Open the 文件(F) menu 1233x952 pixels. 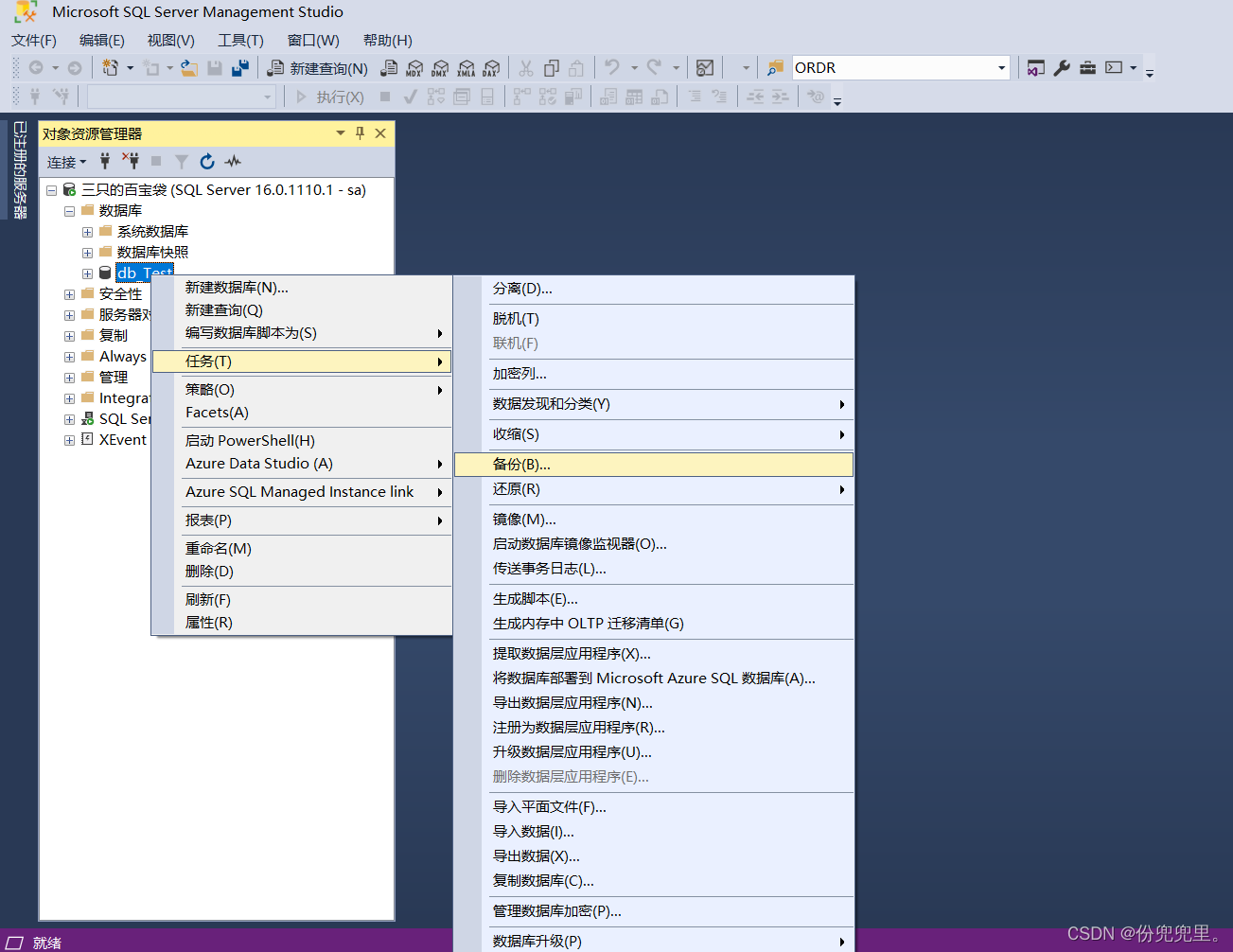pos(34,41)
